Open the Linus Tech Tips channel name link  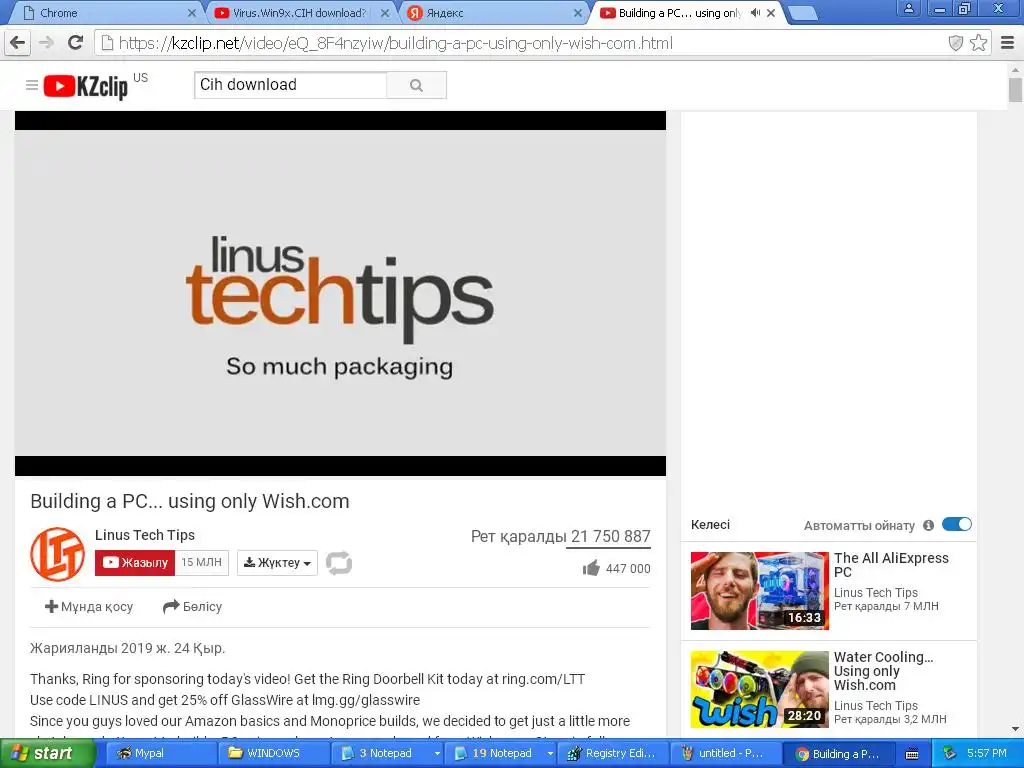tap(145, 535)
